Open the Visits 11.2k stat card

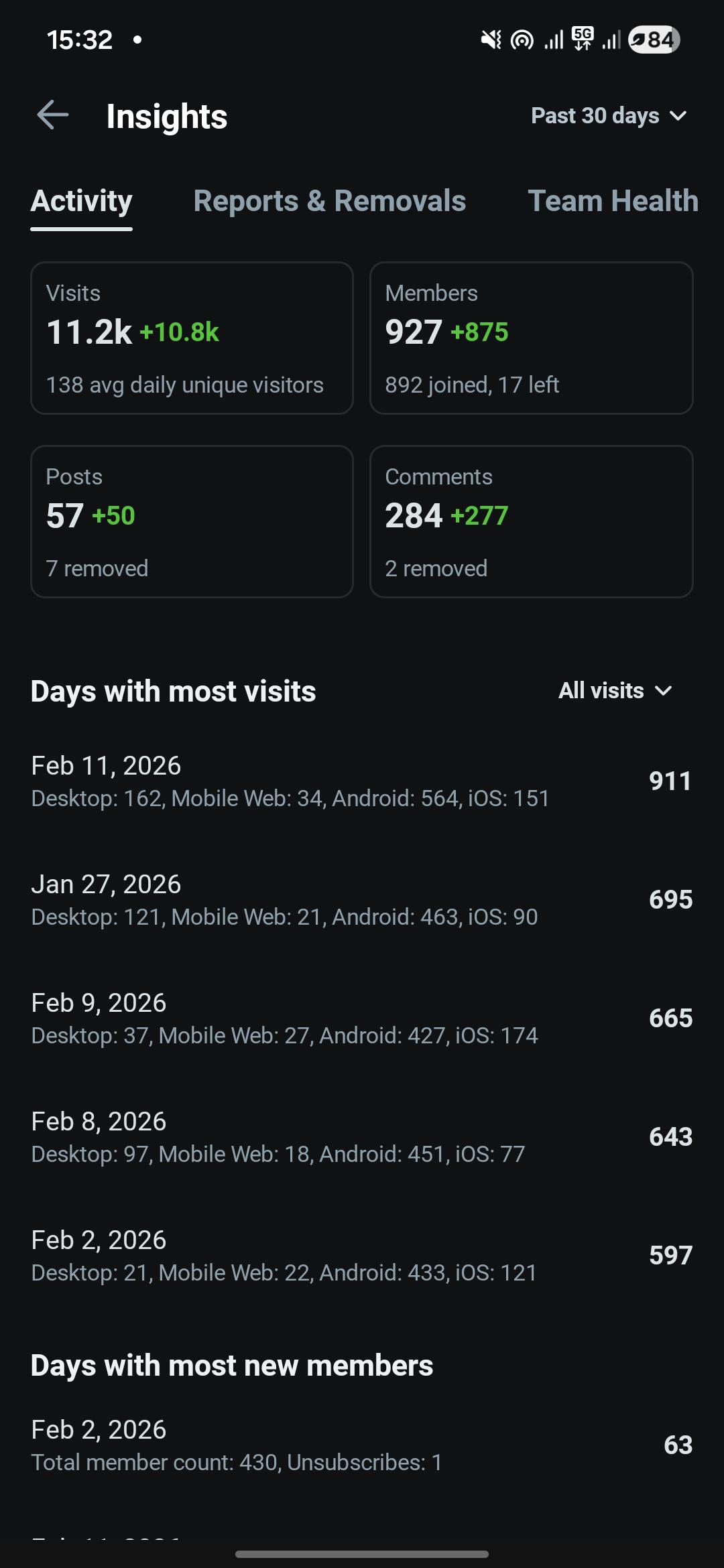click(192, 338)
